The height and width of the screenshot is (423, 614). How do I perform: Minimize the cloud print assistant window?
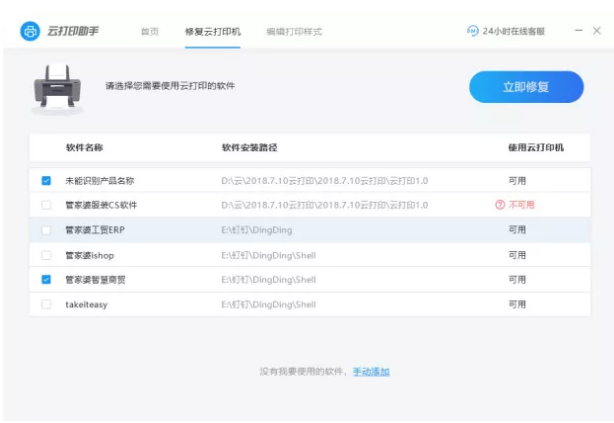(578, 31)
